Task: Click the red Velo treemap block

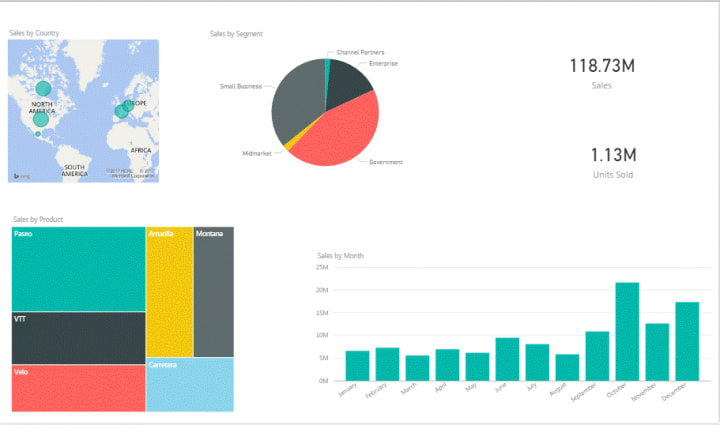Action: (x=79, y=388)
